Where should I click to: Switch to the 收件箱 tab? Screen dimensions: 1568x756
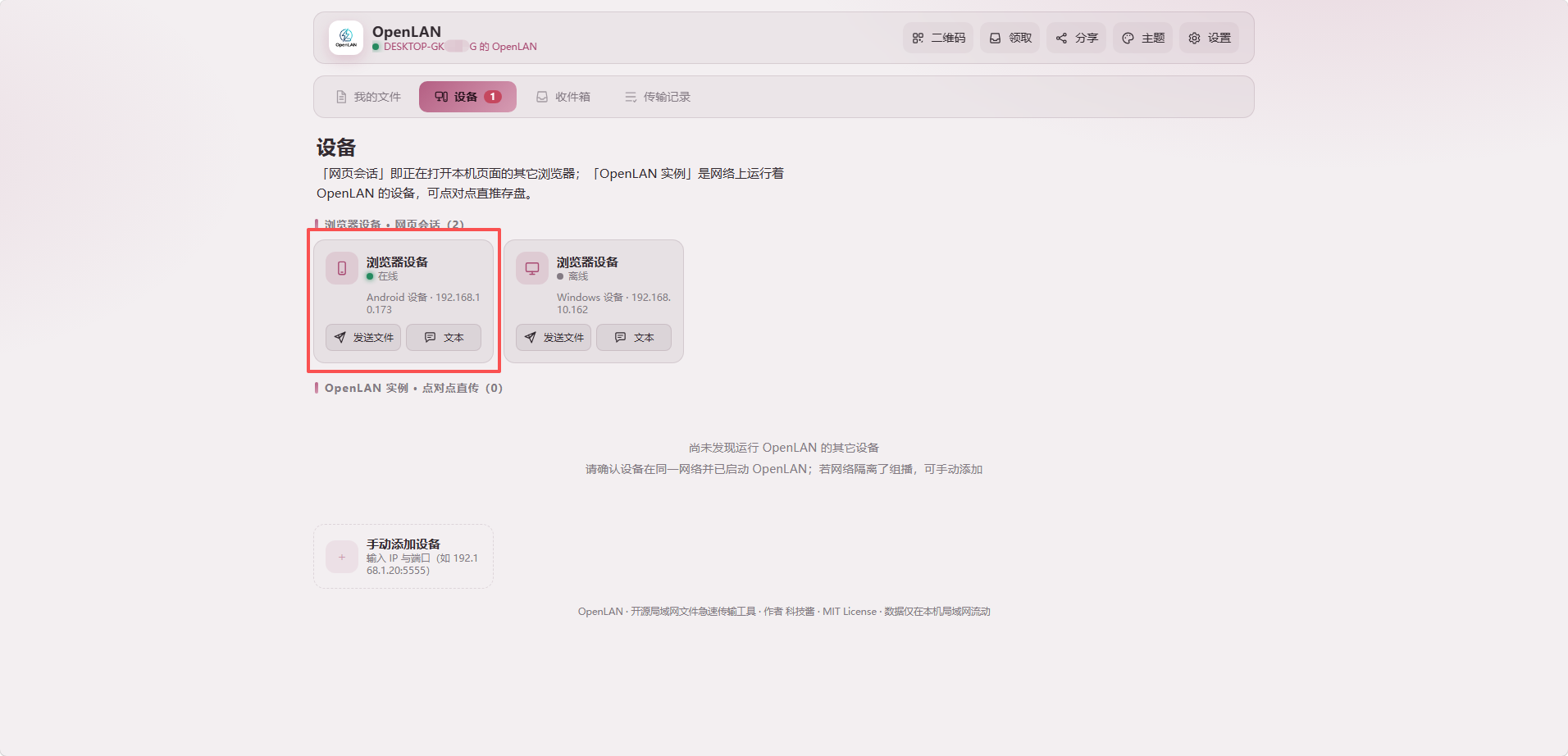563,97
